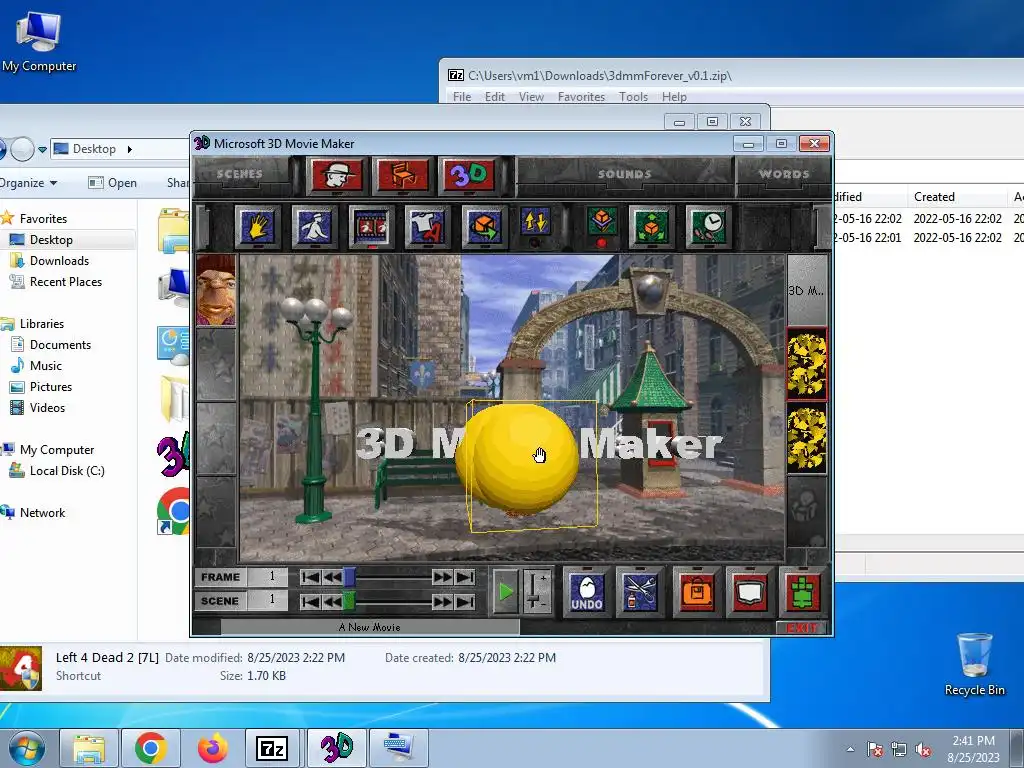Open Favorites menu in 7-Zip window

(x=581, y=97)
